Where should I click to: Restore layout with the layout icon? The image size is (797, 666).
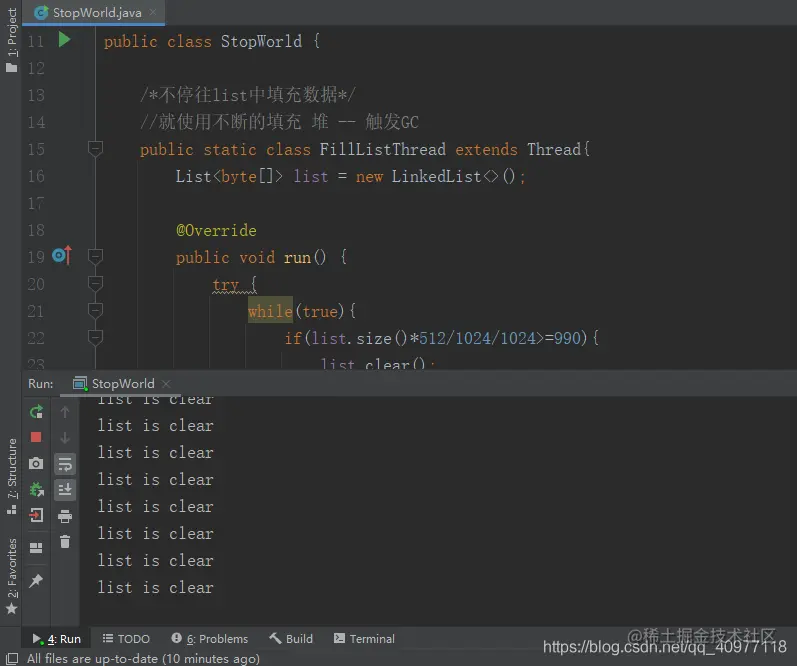point(36,548)
